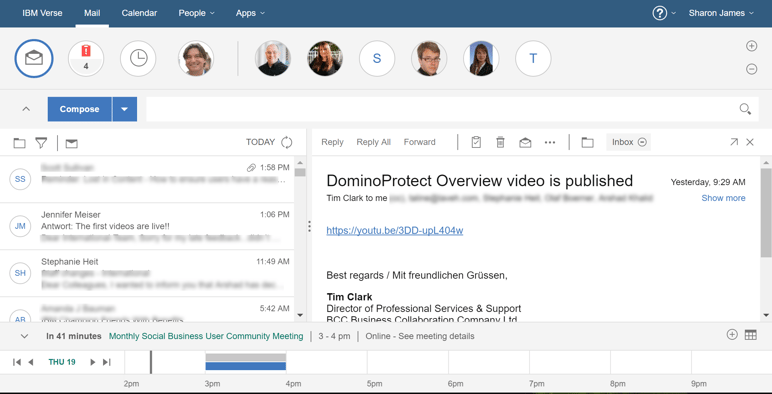772x394 pixels.
Task: Pop out message in new window
Action: (x=734, y=142)
